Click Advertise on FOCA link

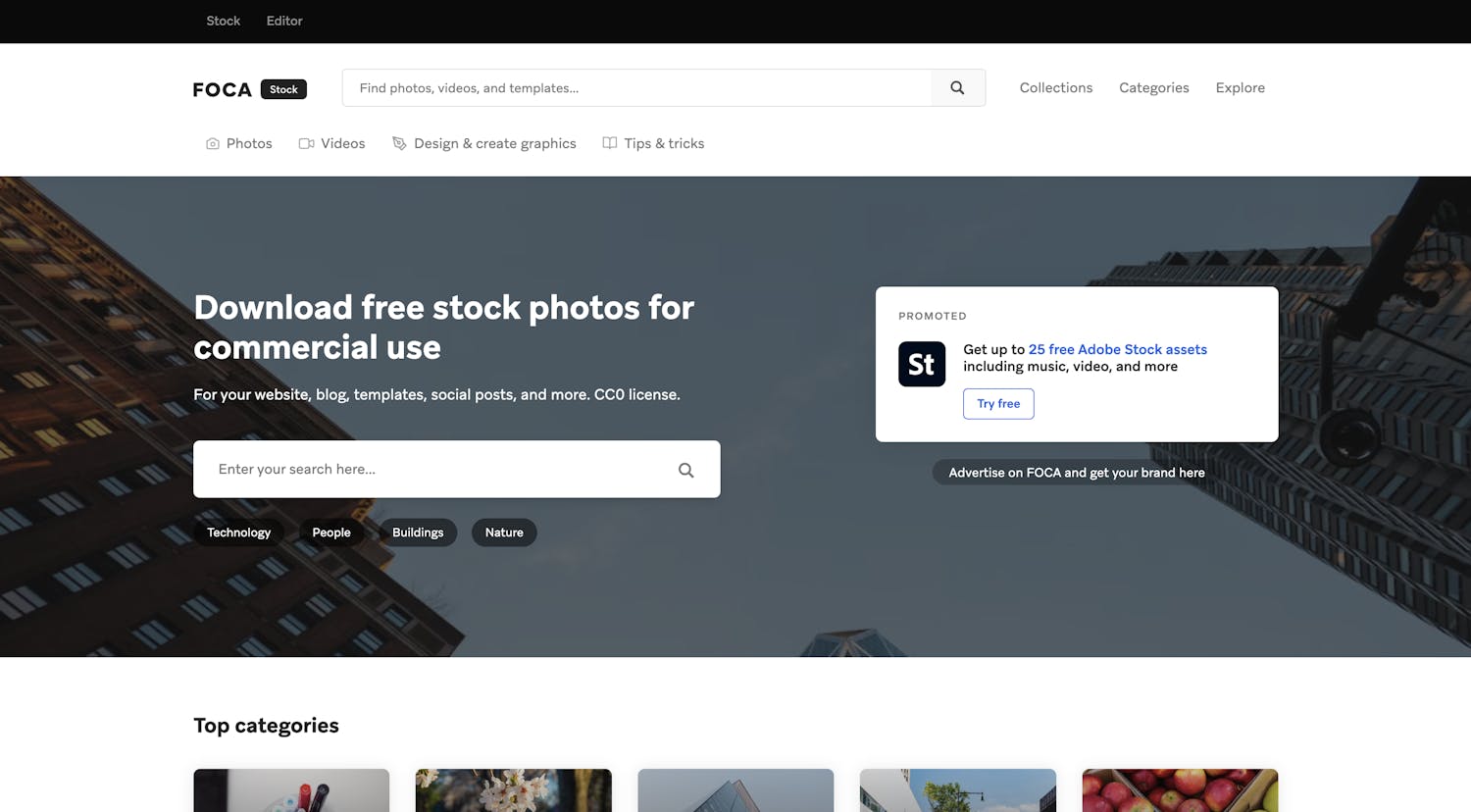1076,473
